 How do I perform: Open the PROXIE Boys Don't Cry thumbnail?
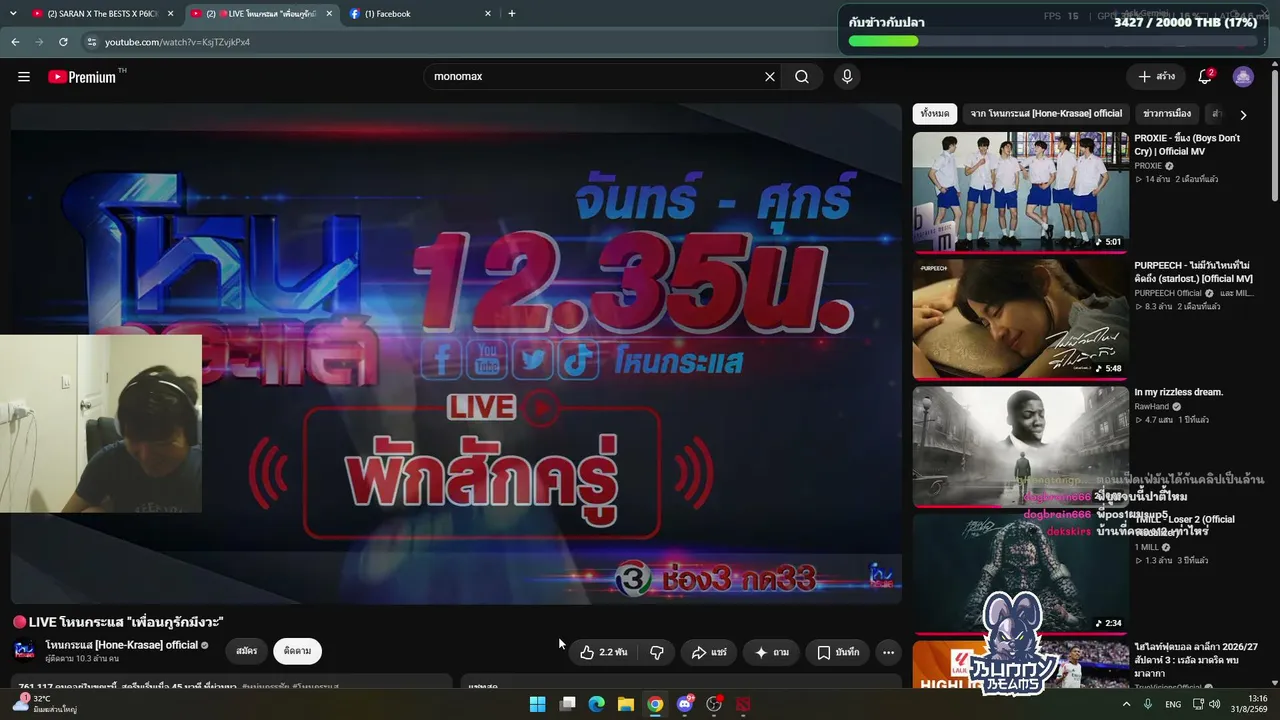coord(1021,191)
